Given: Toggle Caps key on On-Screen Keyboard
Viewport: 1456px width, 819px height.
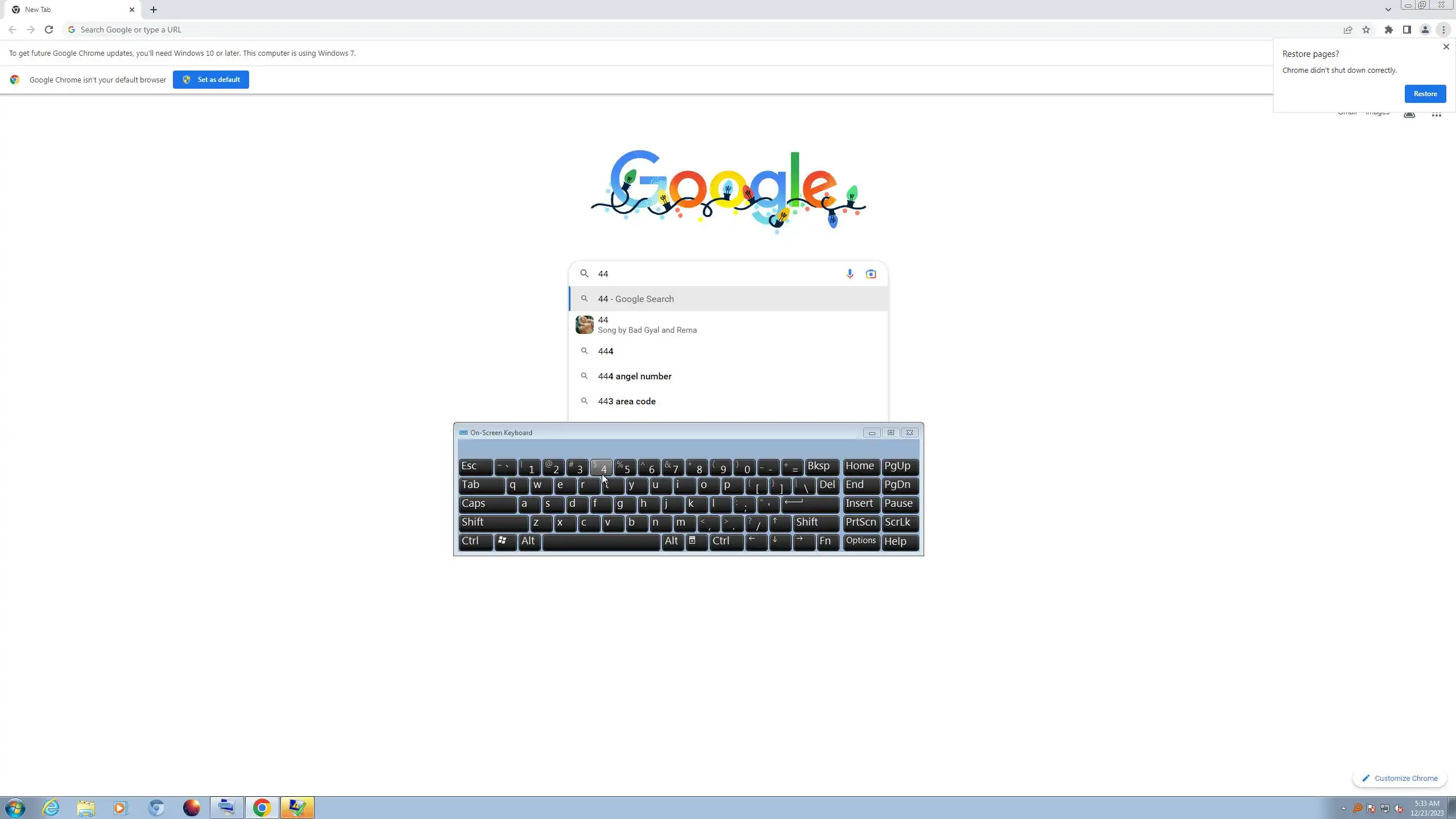Looking at the screenshot, I should (487, 504).
